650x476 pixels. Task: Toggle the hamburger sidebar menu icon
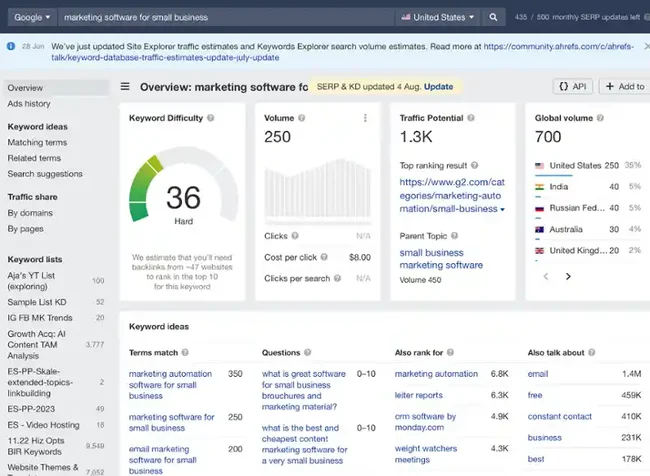tap(125, 87)
